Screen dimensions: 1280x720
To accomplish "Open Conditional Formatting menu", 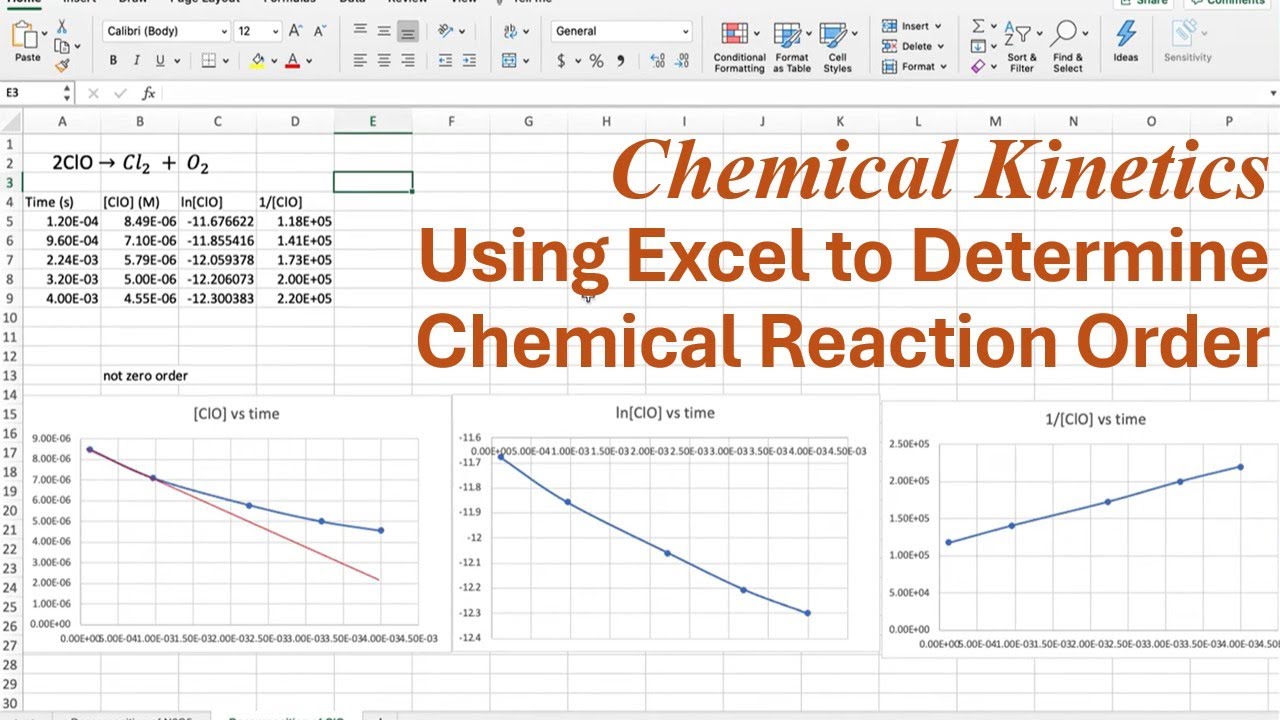I will [739, 47].
